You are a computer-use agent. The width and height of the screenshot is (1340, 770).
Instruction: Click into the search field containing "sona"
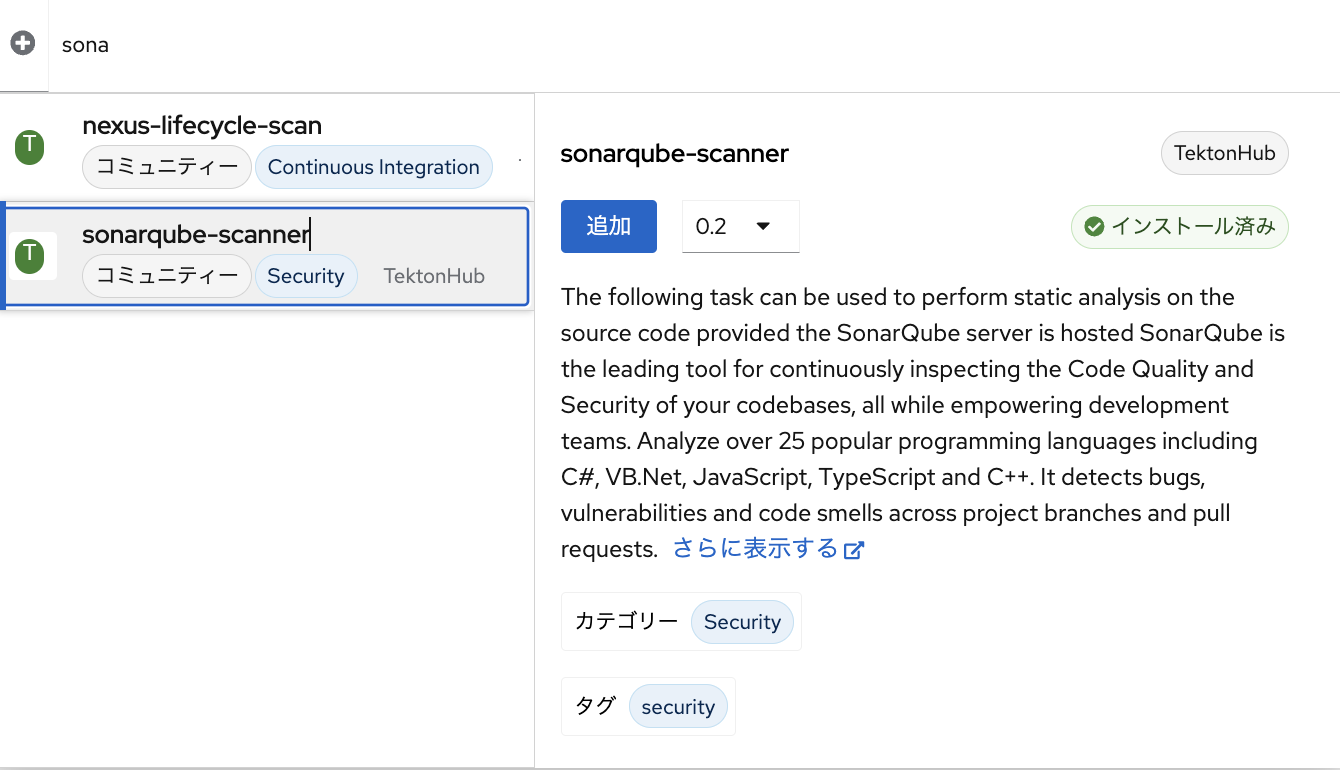600,45
